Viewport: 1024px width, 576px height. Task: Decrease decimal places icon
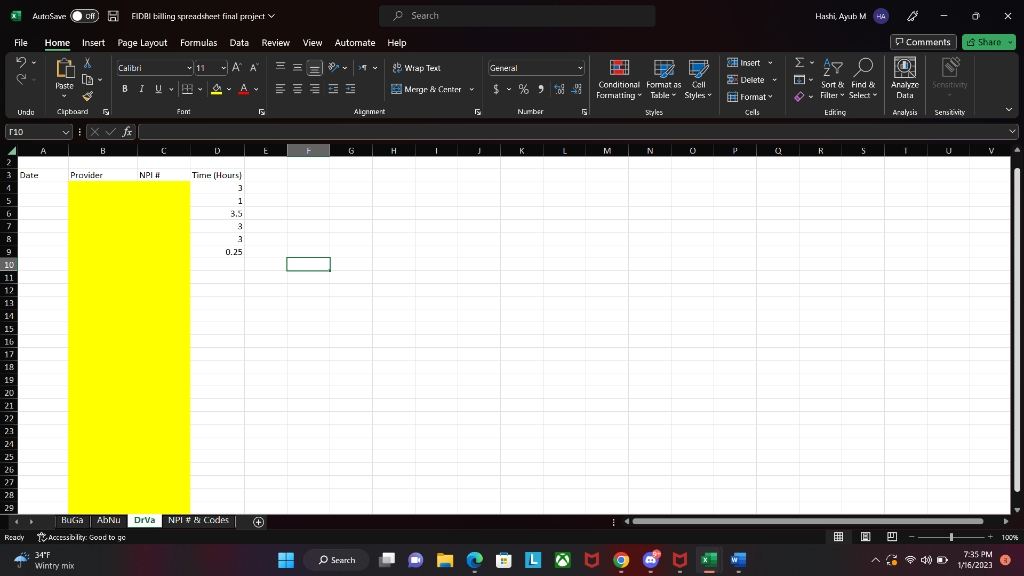pyautogui.click(x=577, y=89)
